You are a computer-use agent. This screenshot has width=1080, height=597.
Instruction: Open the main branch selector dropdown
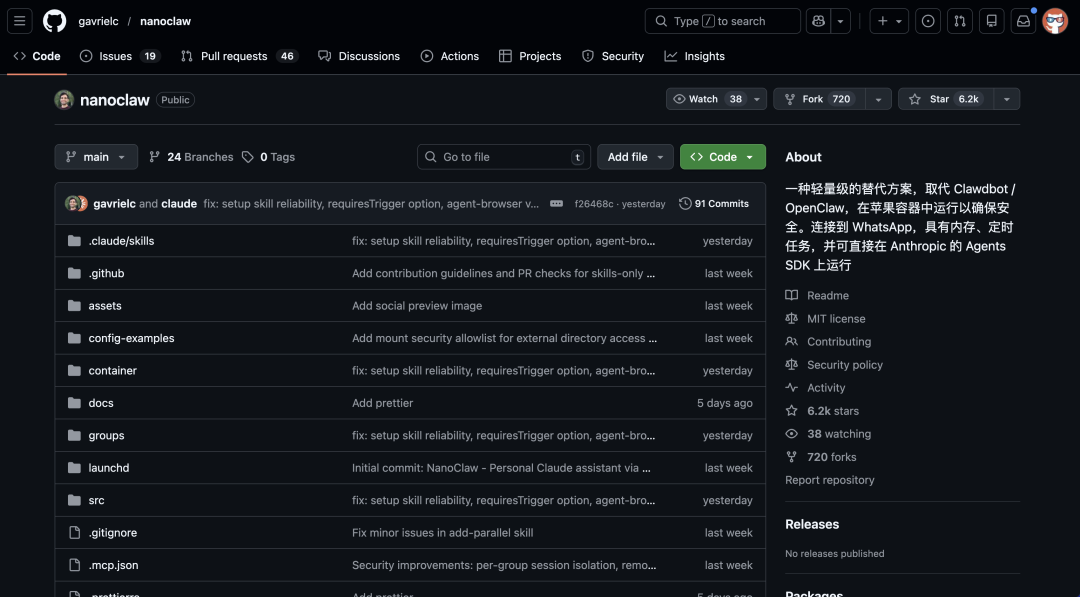(96, 156)
